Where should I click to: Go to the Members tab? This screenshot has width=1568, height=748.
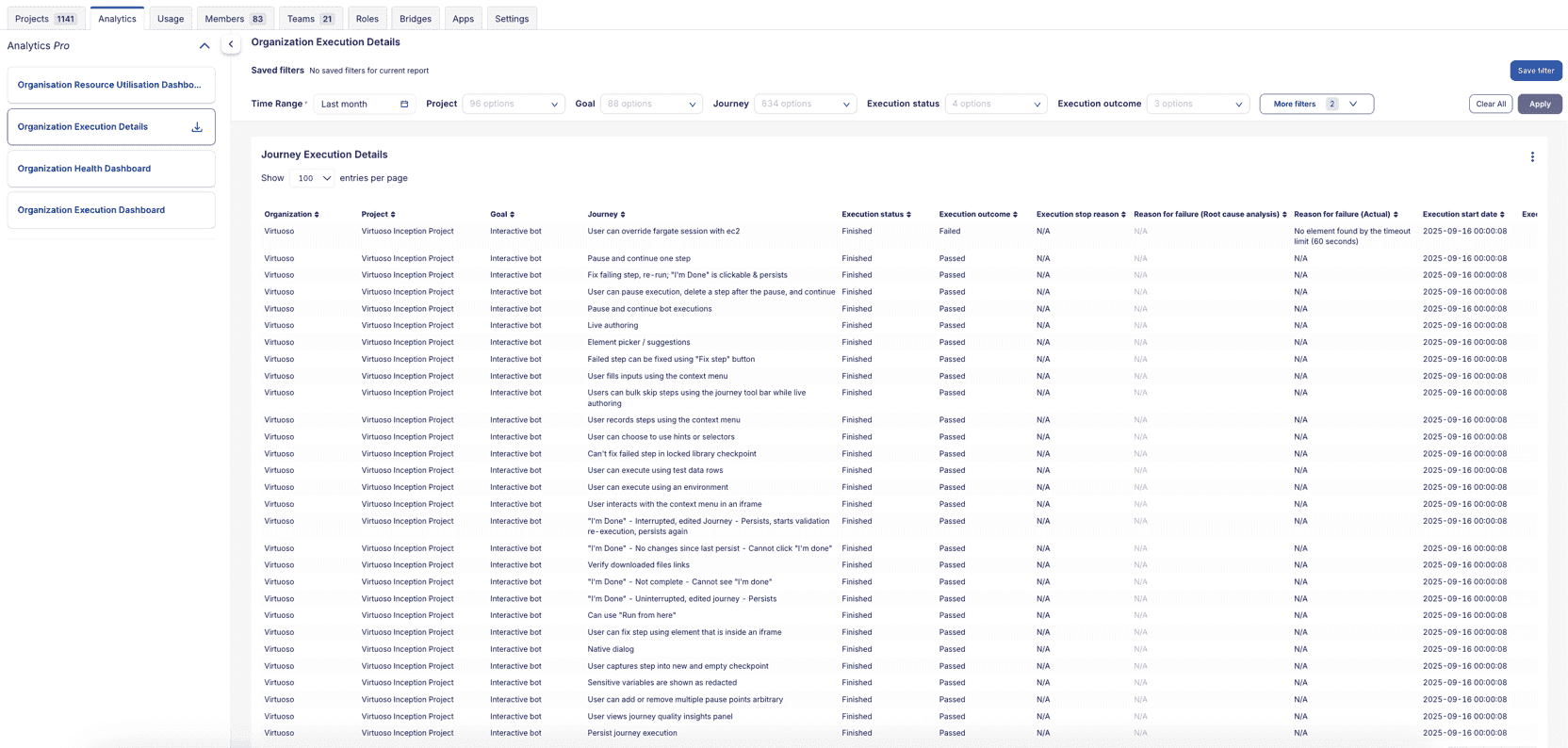pos(235,19)
